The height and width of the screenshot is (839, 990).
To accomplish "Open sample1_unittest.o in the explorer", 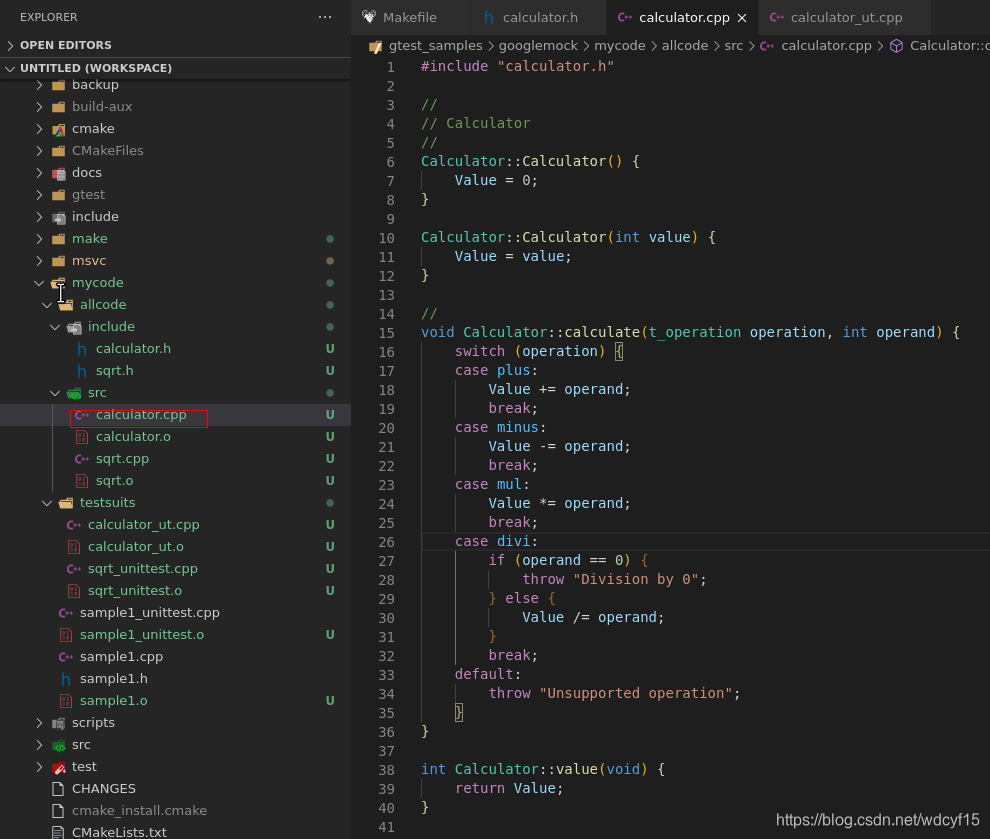I will coord(141,635).
